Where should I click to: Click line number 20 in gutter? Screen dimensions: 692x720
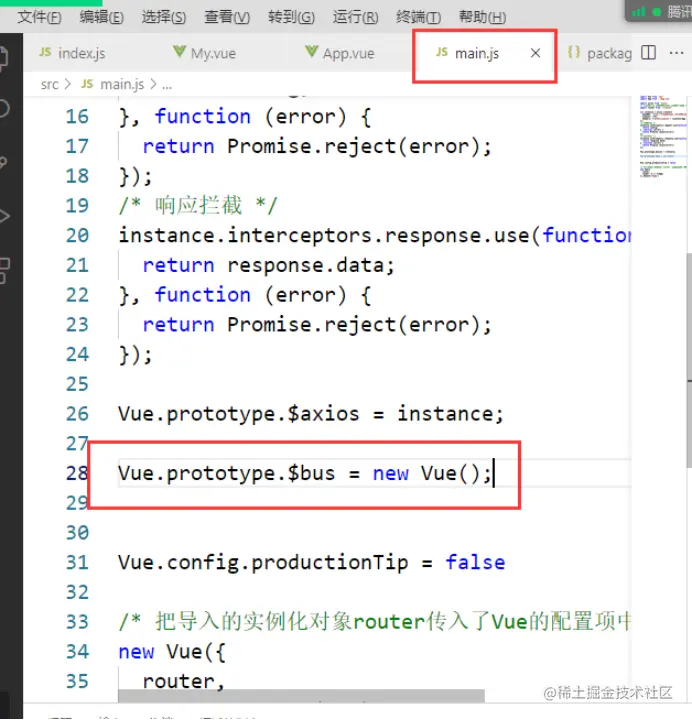77,236
